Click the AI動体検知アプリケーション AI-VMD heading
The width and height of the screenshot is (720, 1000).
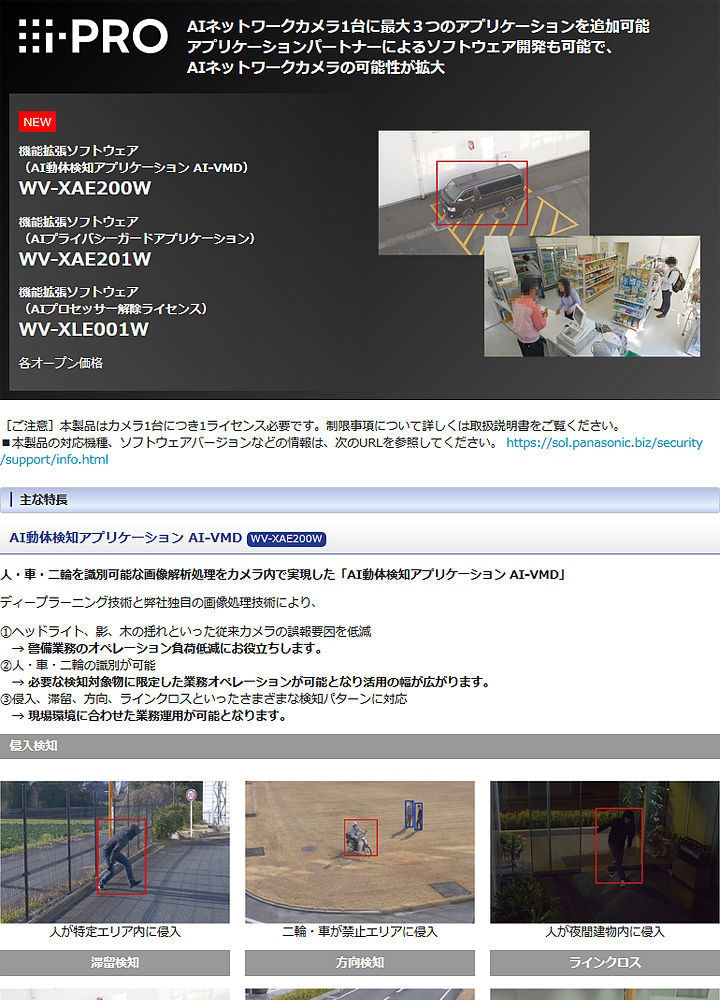(125, 538)
